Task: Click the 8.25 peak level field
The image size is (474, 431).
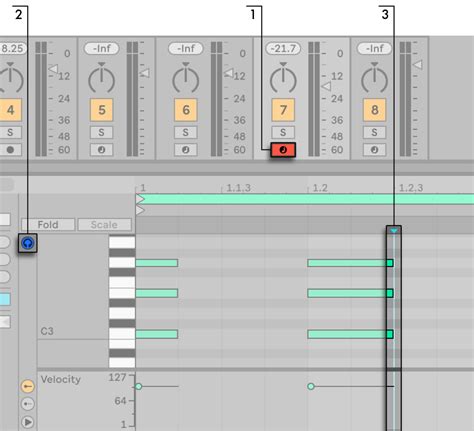Action: point(13,49)
